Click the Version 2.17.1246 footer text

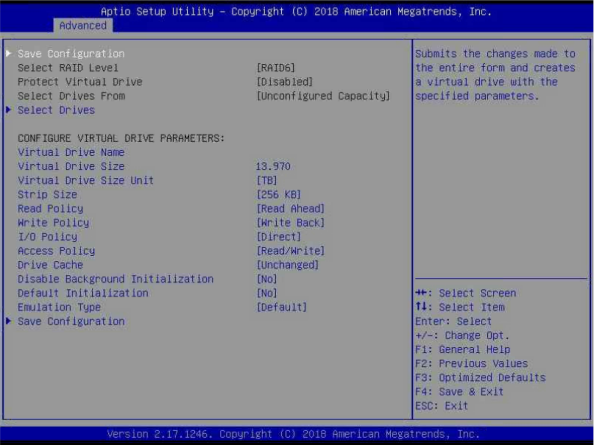coord(293,434)
